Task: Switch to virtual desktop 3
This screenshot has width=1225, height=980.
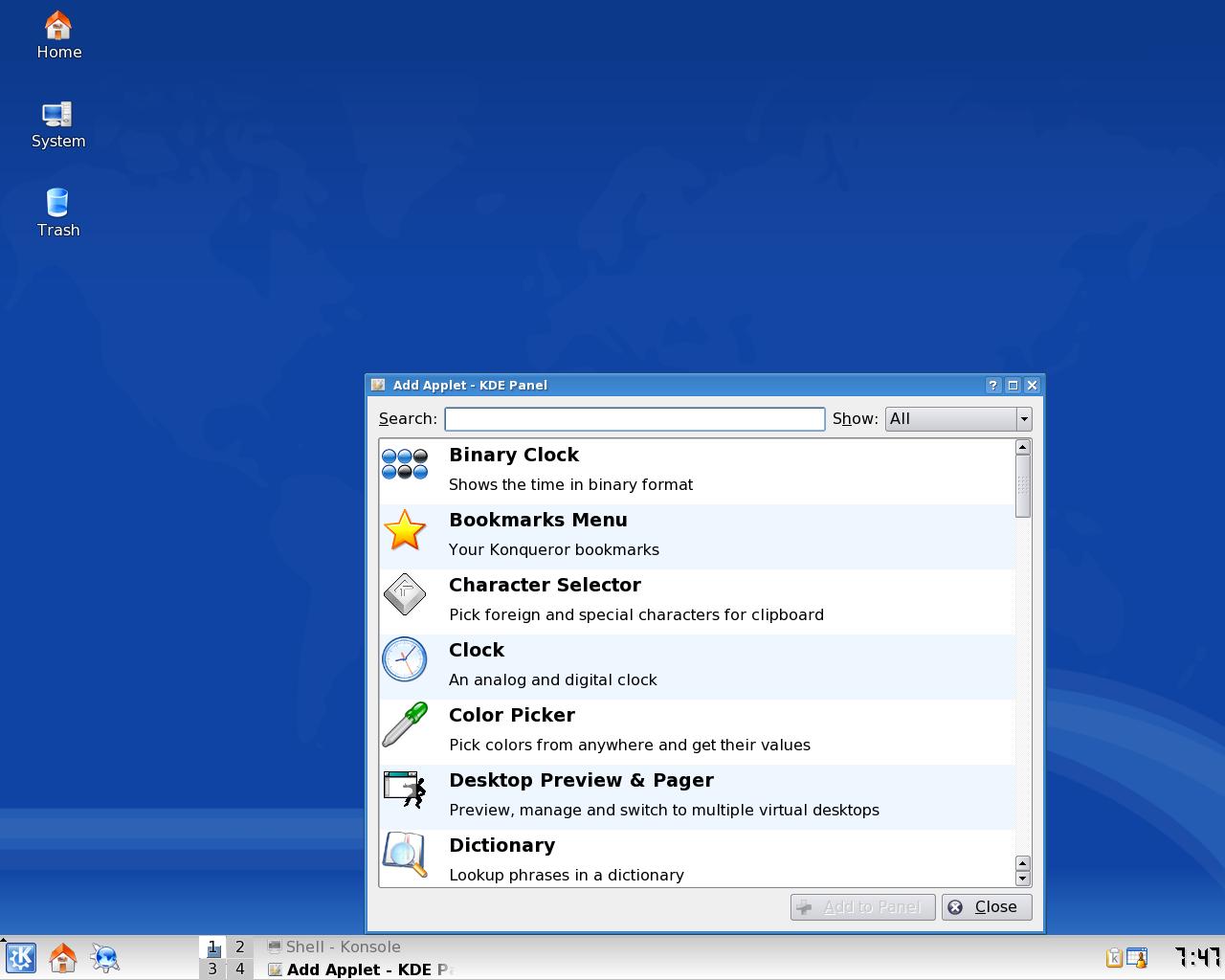Action: tap(212, 969)
